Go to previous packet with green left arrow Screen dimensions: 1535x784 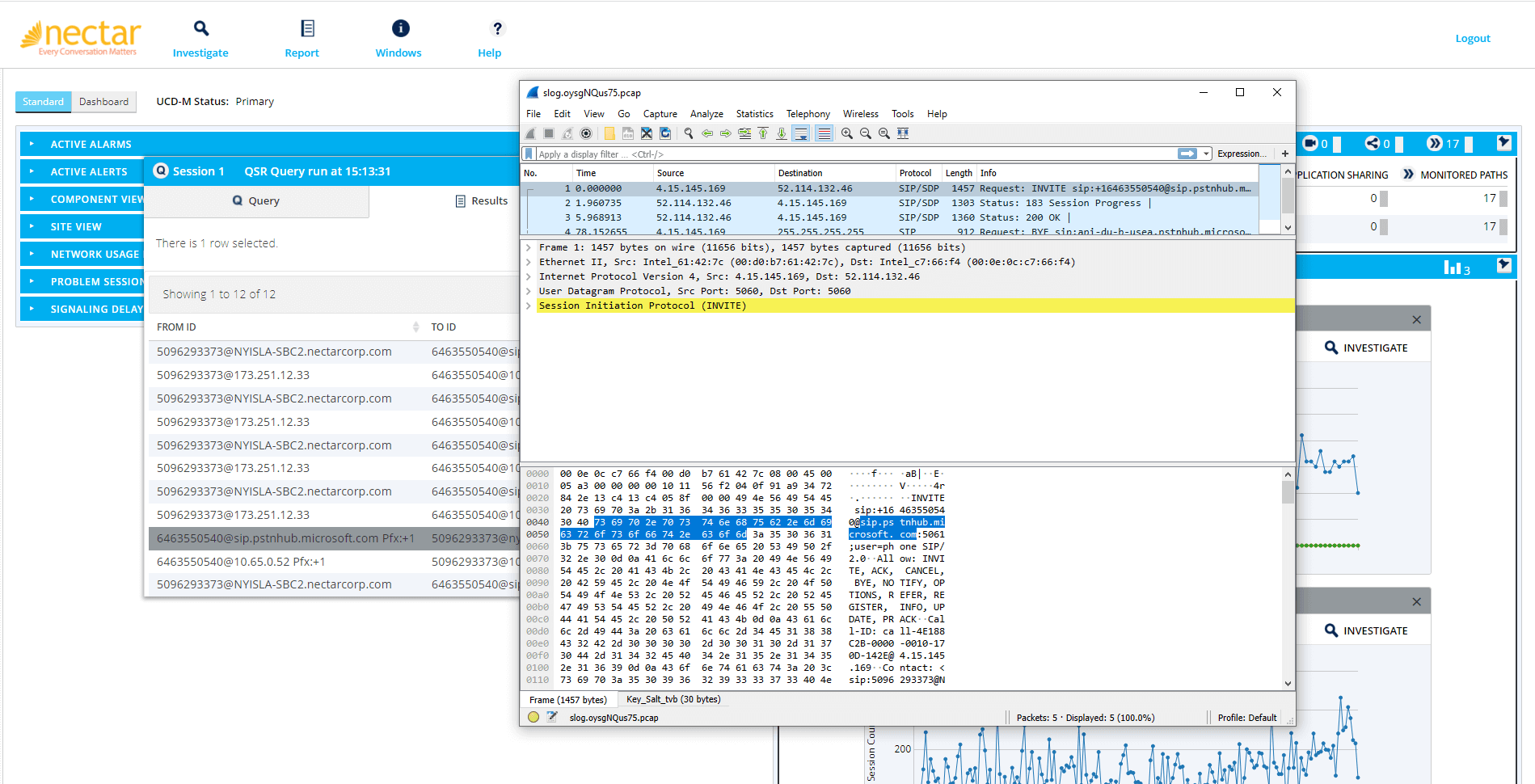coord(707,133)
